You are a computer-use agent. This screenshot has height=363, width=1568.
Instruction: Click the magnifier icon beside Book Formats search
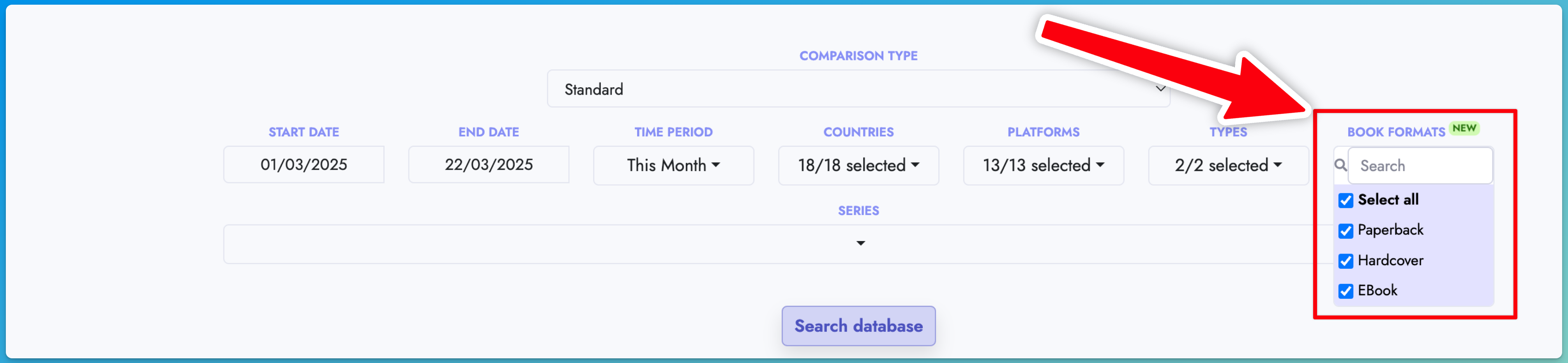coord(1340,165)
